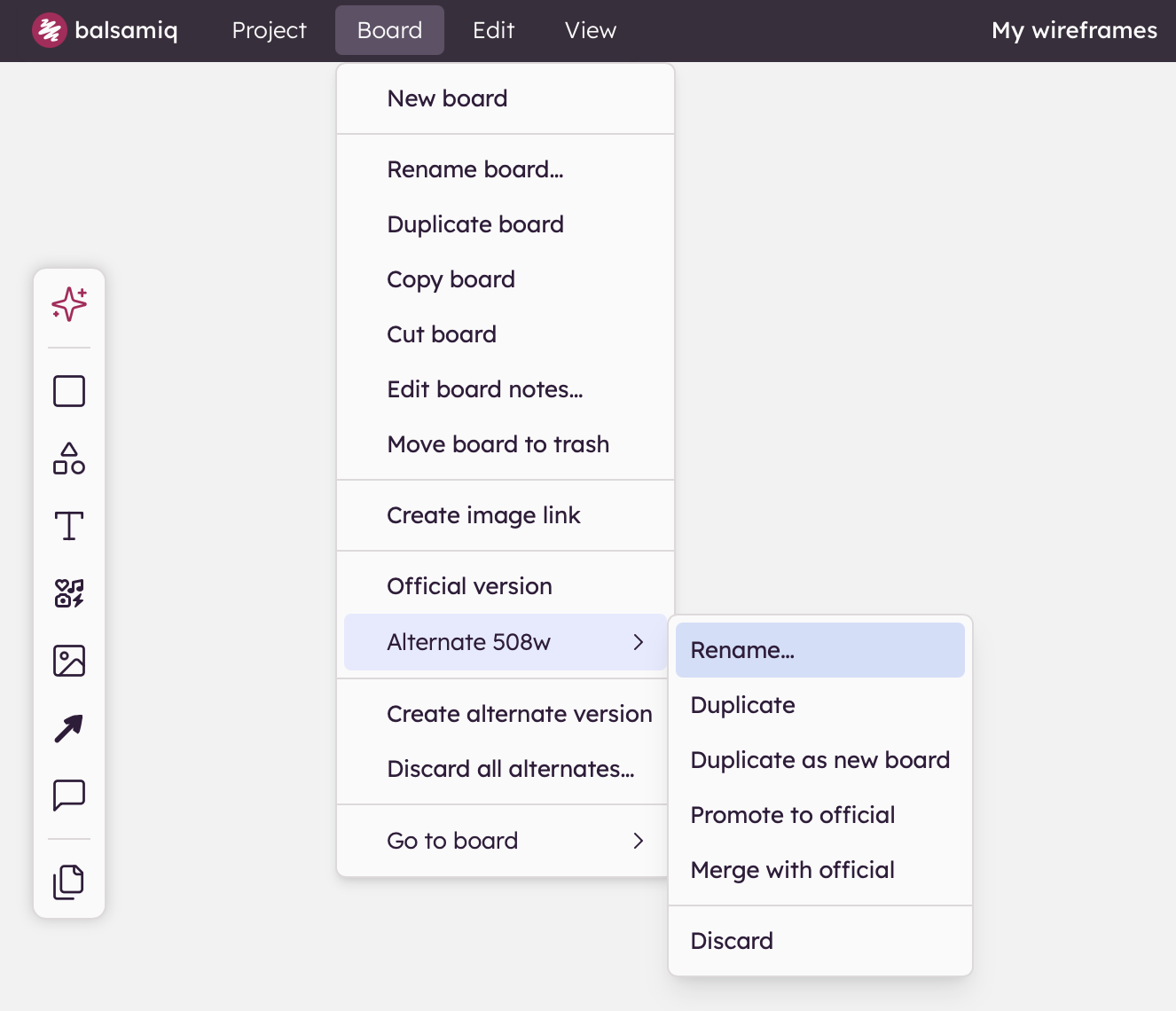The height and width of the screenshot is (1011, 1176).
Task: Click the My wireframes link
Action: tap(1074, 30)
